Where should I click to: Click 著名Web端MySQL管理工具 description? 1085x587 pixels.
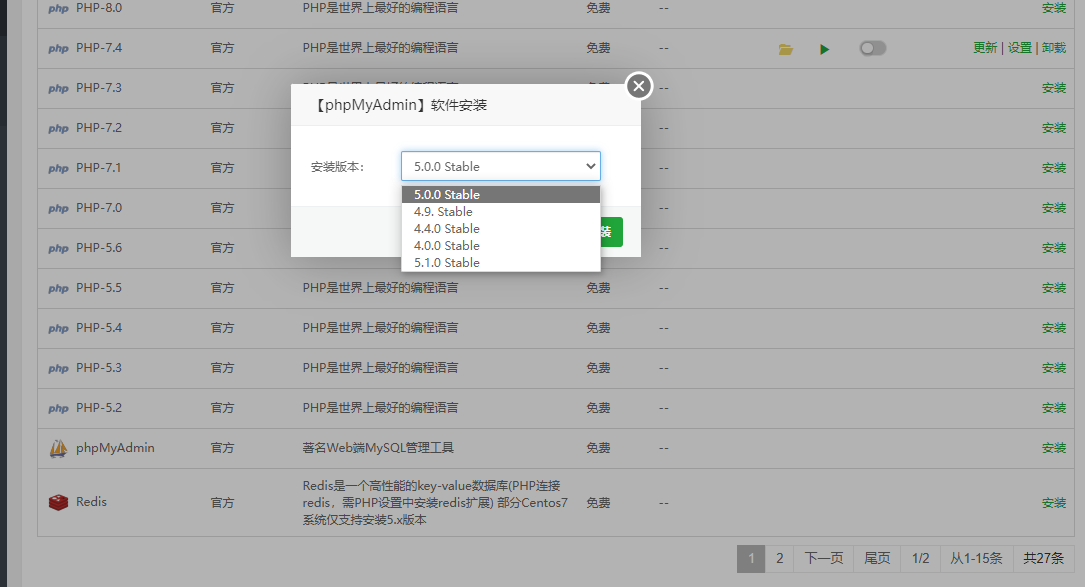pos(378,448)
